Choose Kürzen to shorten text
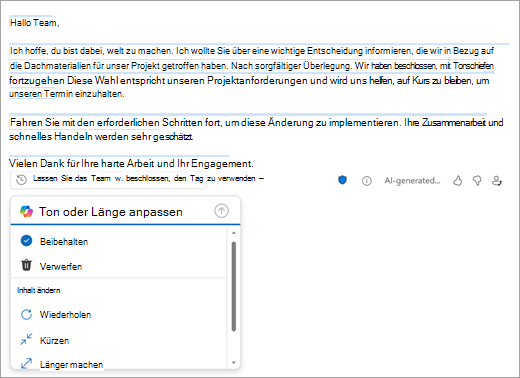Screen dimensions: 520x378 119,340
